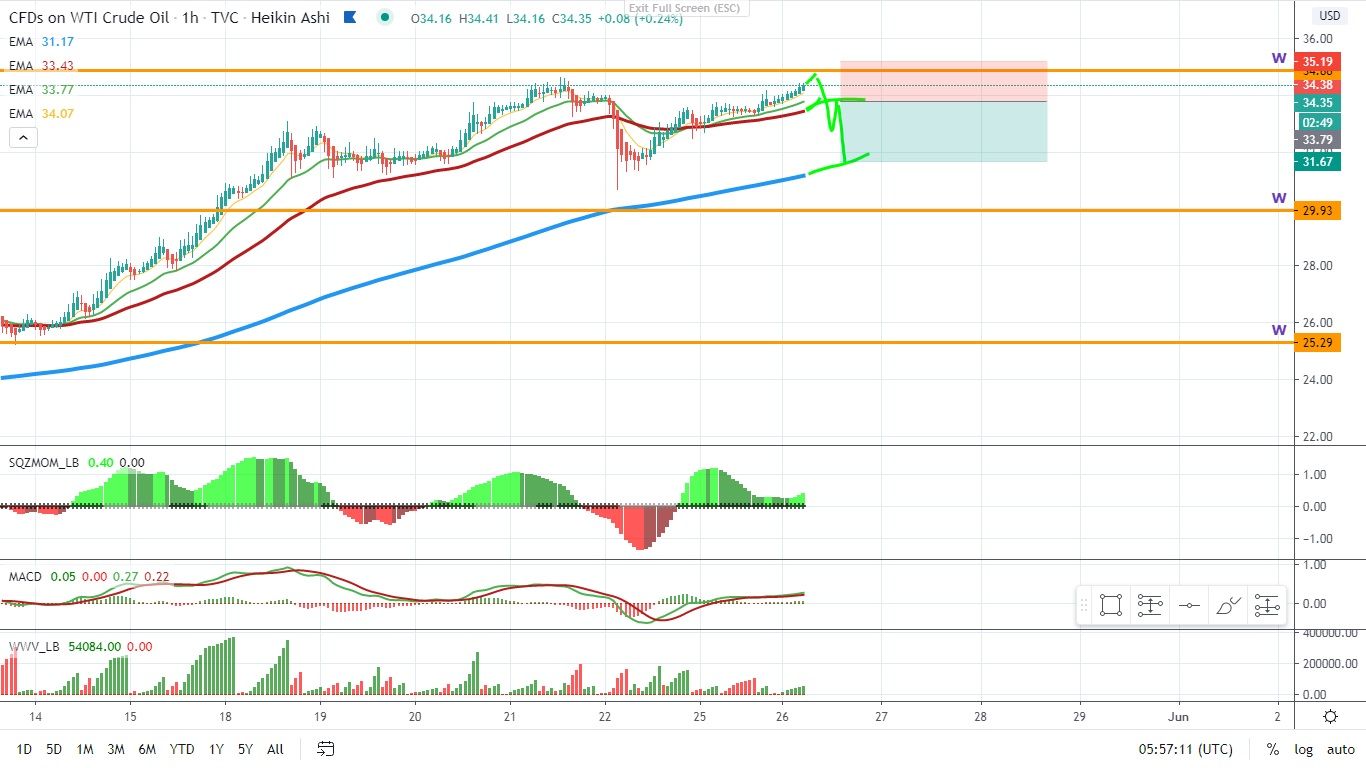Image resolution: width=1366 pixels, height=768 pixels.
Task: Toggle auto scale mode
Action: [x=1341, y=749]
